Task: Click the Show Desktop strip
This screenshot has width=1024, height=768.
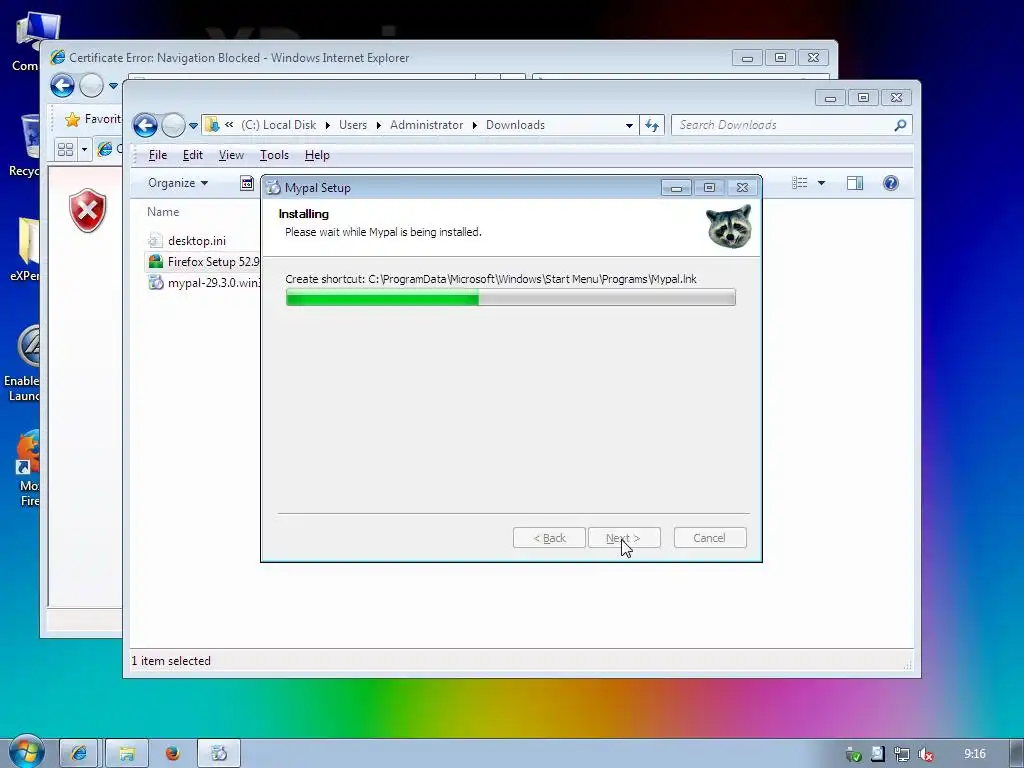Action: coord(1016,754)
